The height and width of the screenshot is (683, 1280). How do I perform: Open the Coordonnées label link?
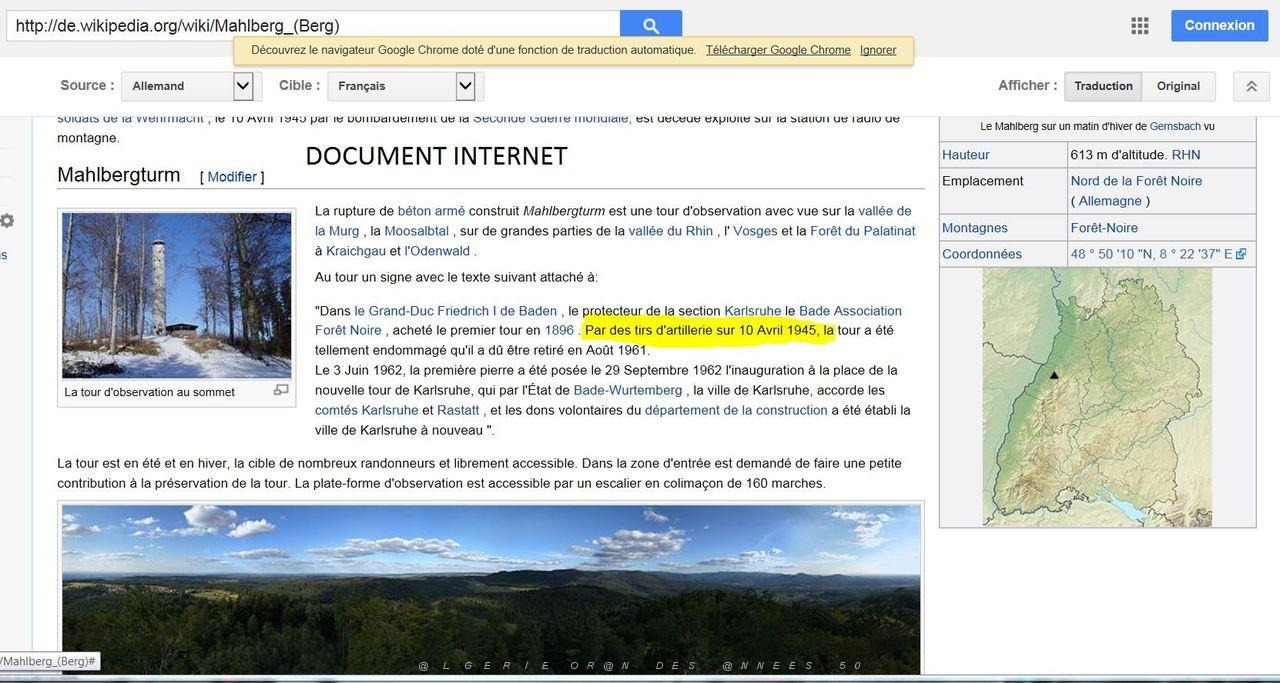(x=982, y=254)
